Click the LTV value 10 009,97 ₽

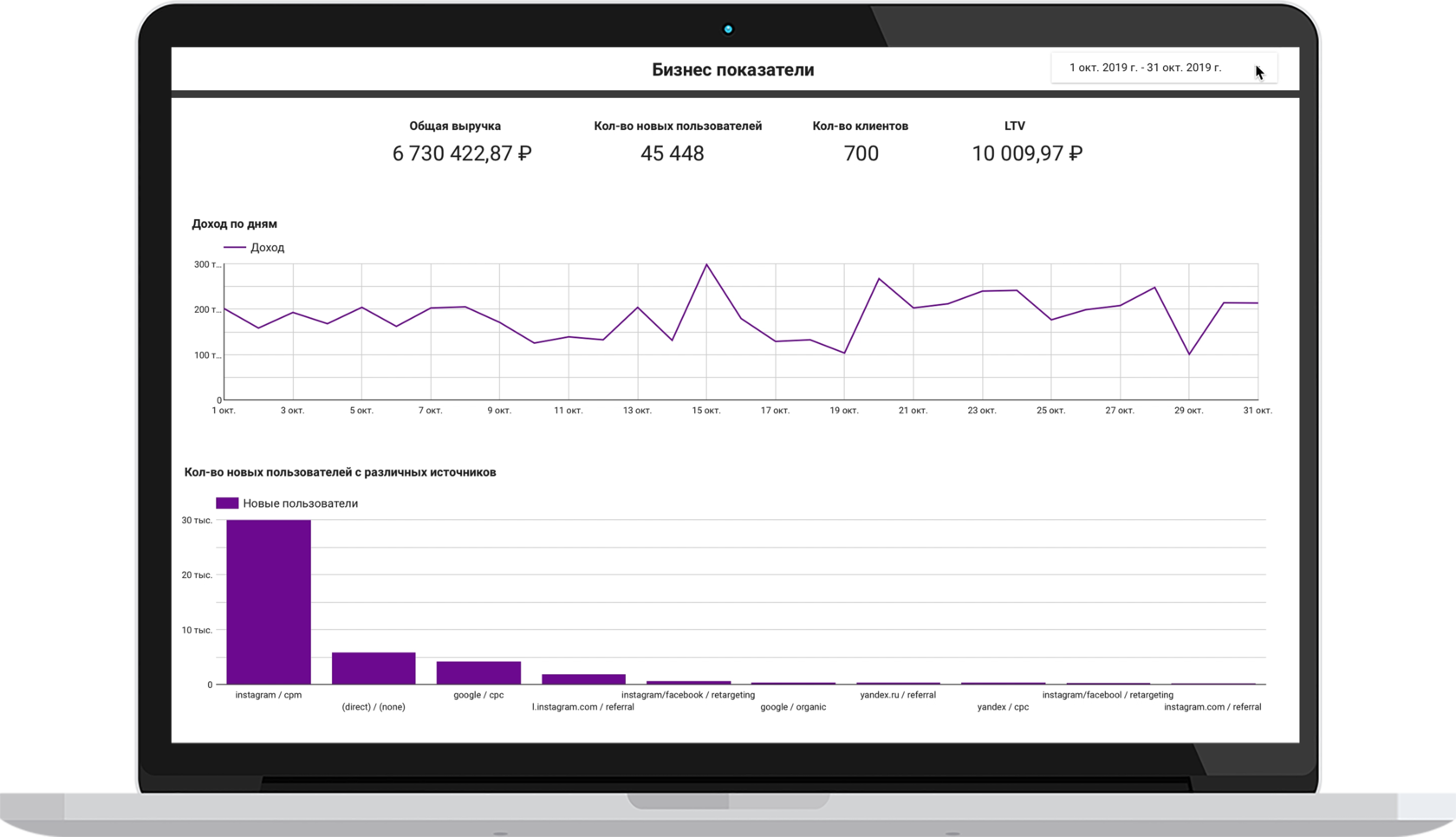click(1027, 154)
